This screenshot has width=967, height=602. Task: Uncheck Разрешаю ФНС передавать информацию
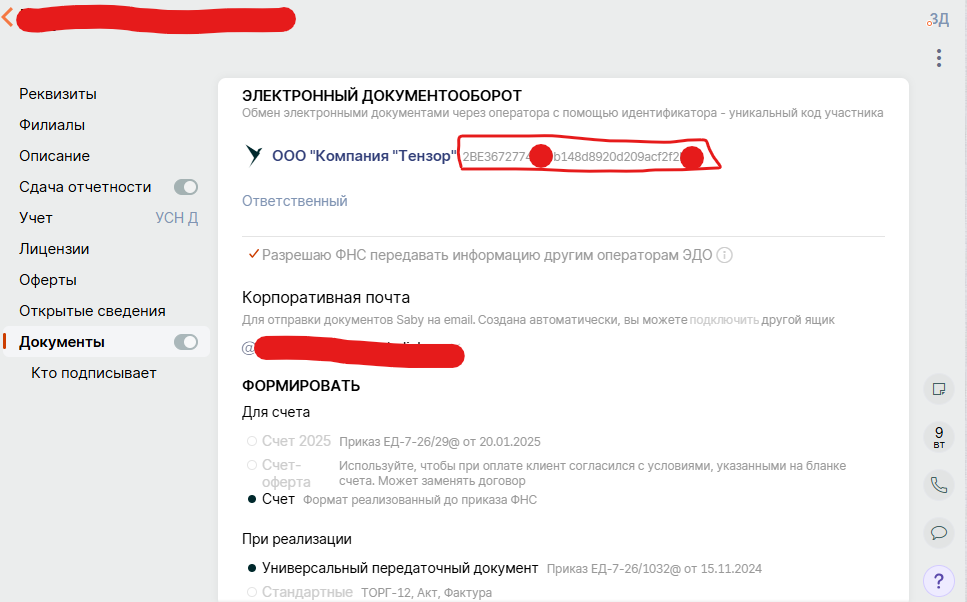[x=252, y=255]
